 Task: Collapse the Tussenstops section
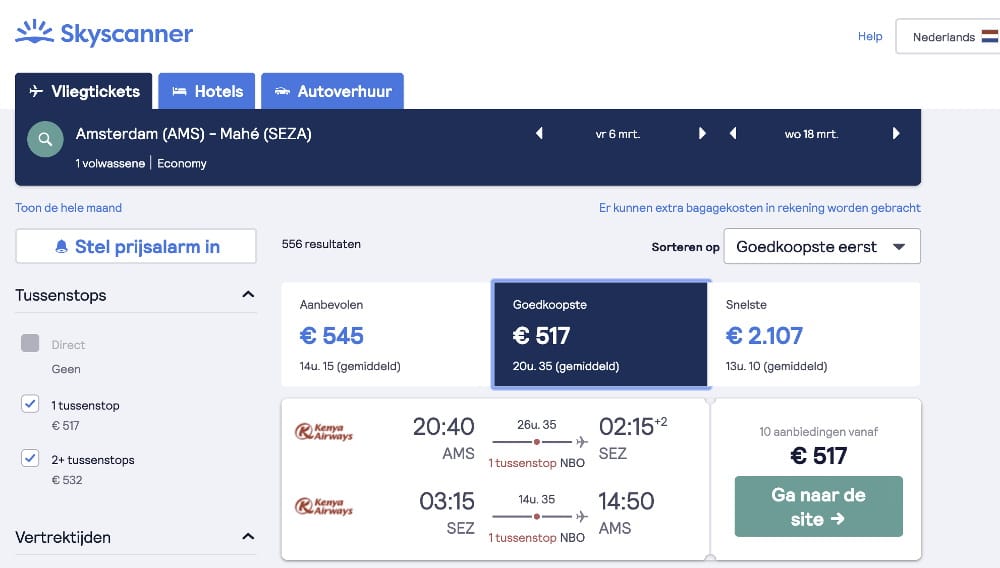[248, 295]
